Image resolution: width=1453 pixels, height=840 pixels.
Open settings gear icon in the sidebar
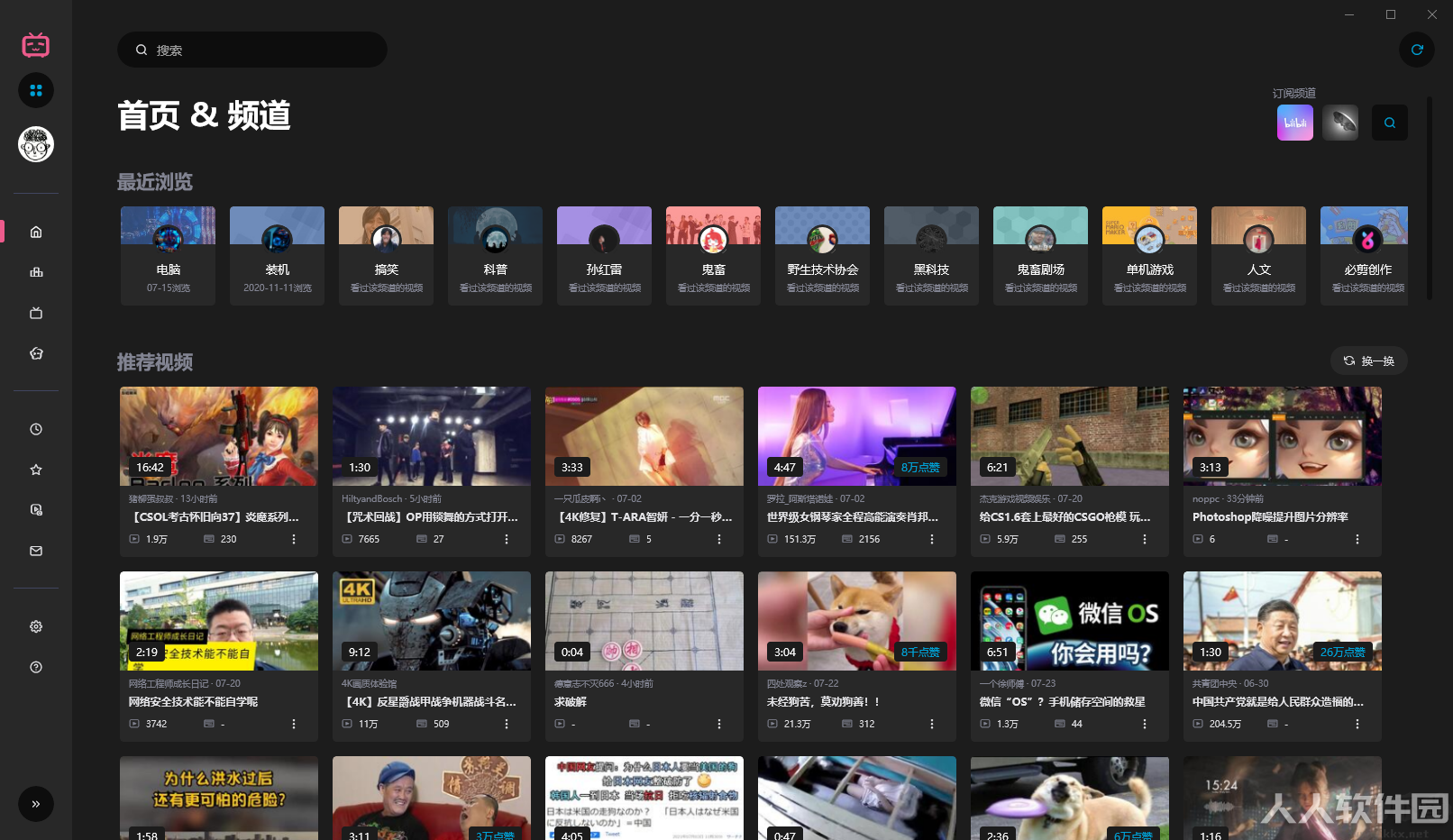tap(36, 626)
